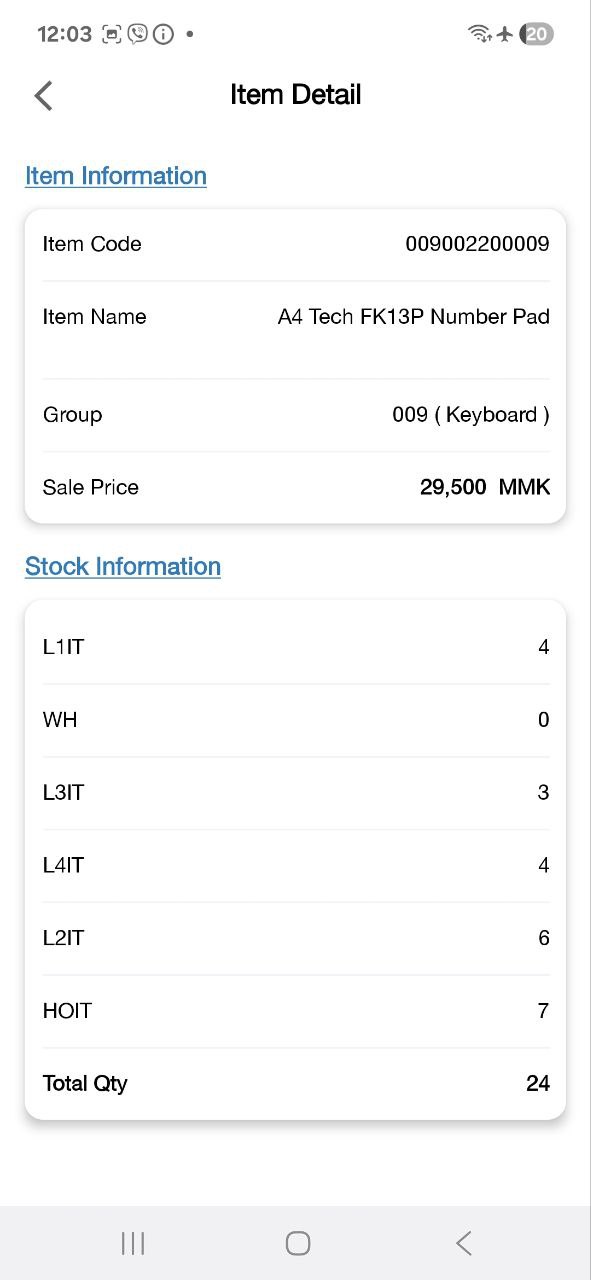Image resolution: width=591 pixels, height=1280 pixels.
Task: Tap the Android home button
Action: [x=297, y=1243]
